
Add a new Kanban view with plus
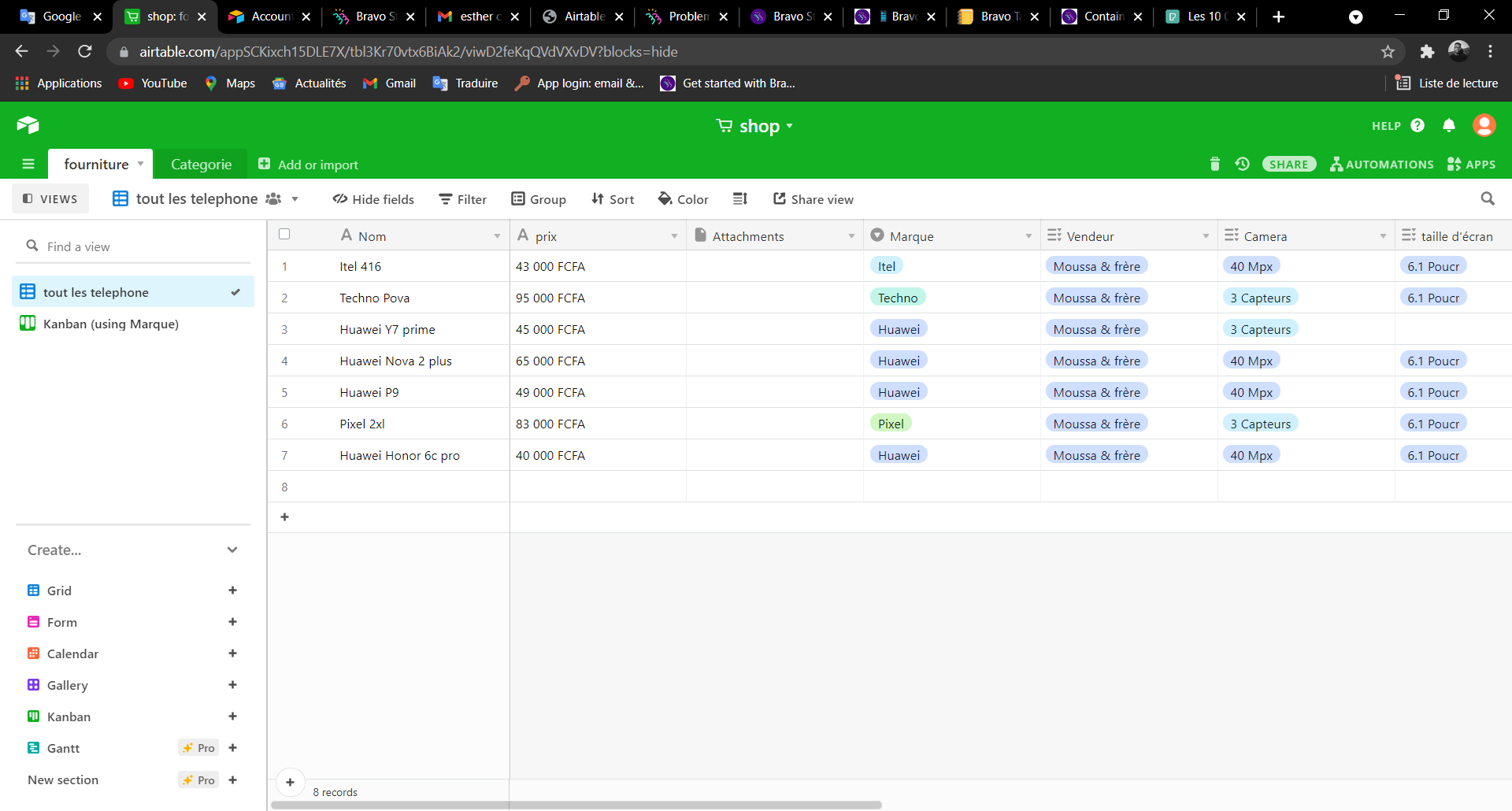232,717
